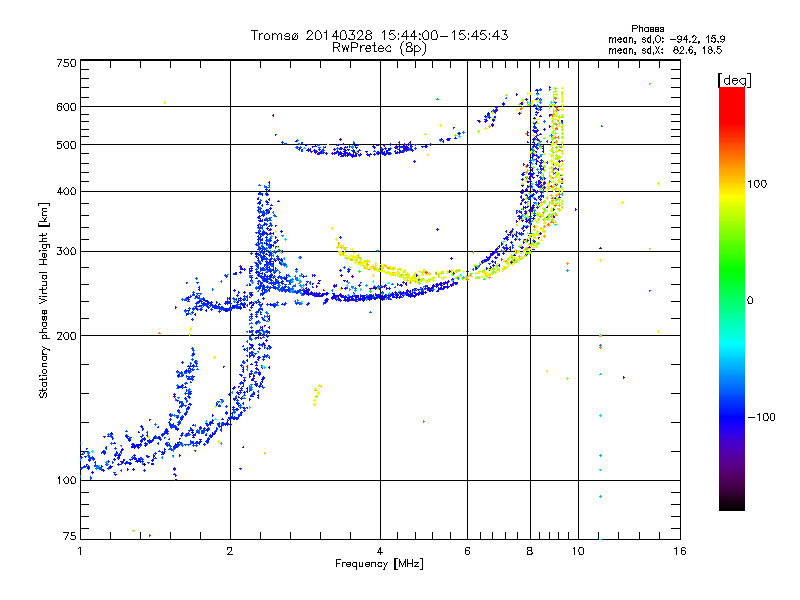Click the x-axis tick label '8'
The height and width of the screenshot is (600, 800).
click(530, 551)
